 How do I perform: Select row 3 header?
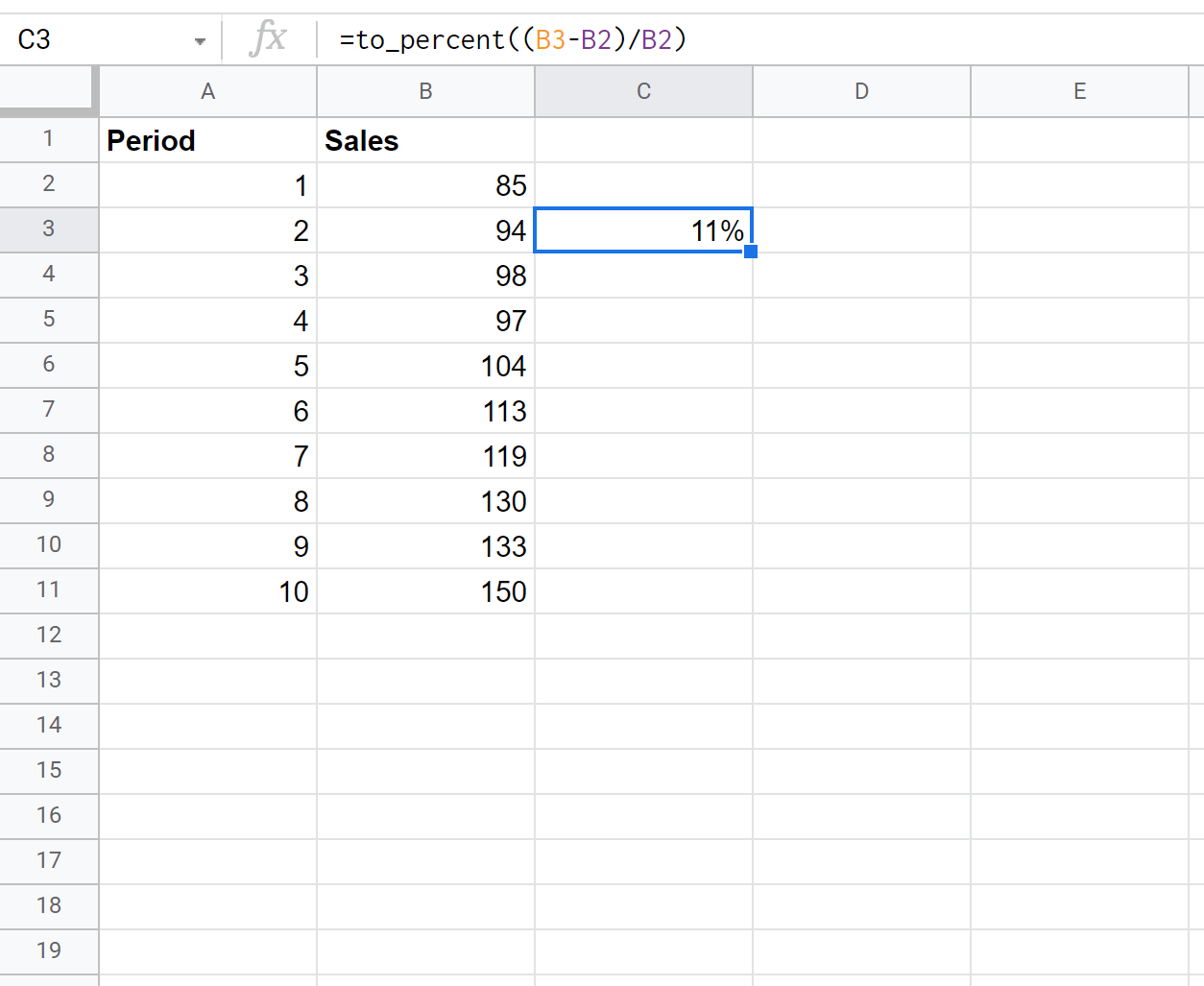point(48,229)
